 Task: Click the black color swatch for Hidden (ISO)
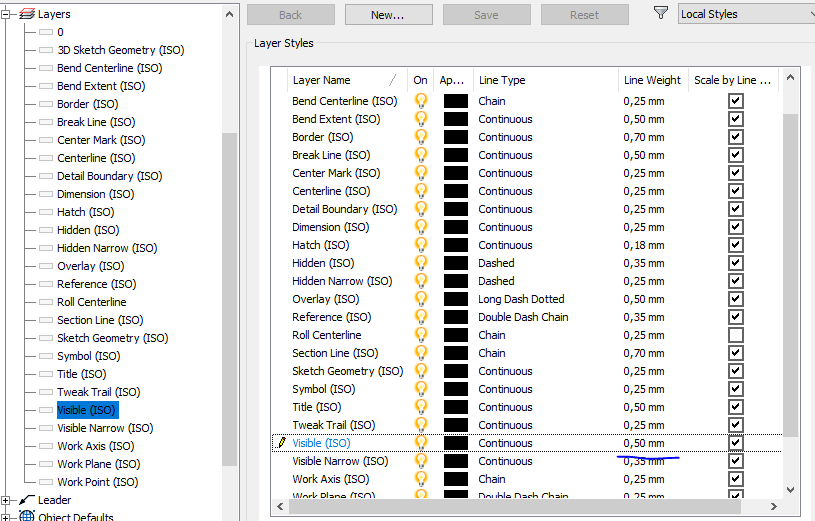tap(455, 263)
